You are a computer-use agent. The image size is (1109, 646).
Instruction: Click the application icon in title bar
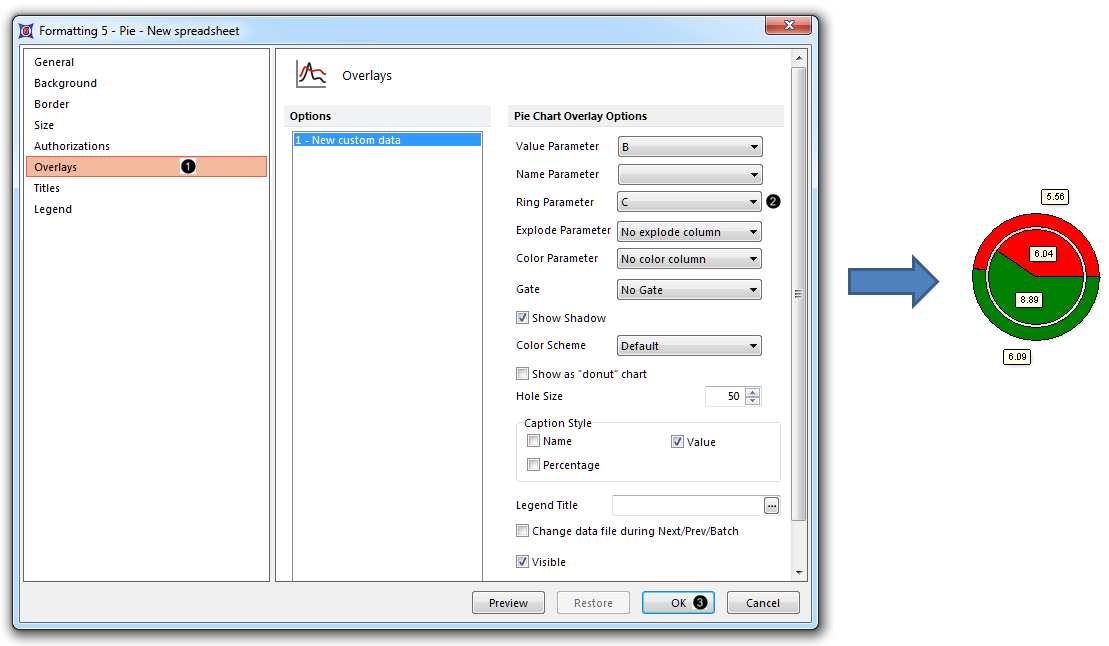point(27,31)
